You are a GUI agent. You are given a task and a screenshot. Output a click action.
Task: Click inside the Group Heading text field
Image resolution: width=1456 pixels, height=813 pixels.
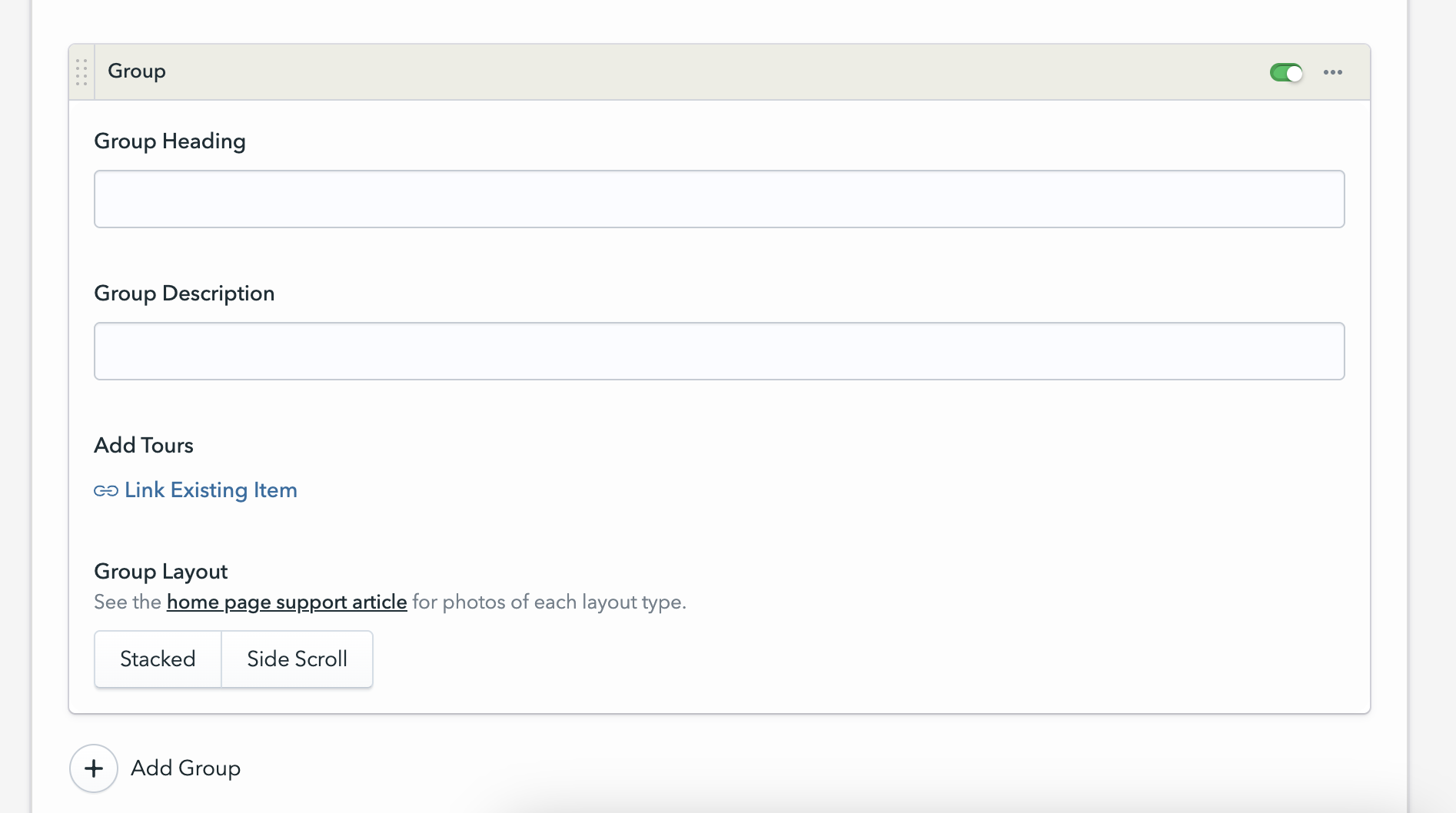pos(719,198)
